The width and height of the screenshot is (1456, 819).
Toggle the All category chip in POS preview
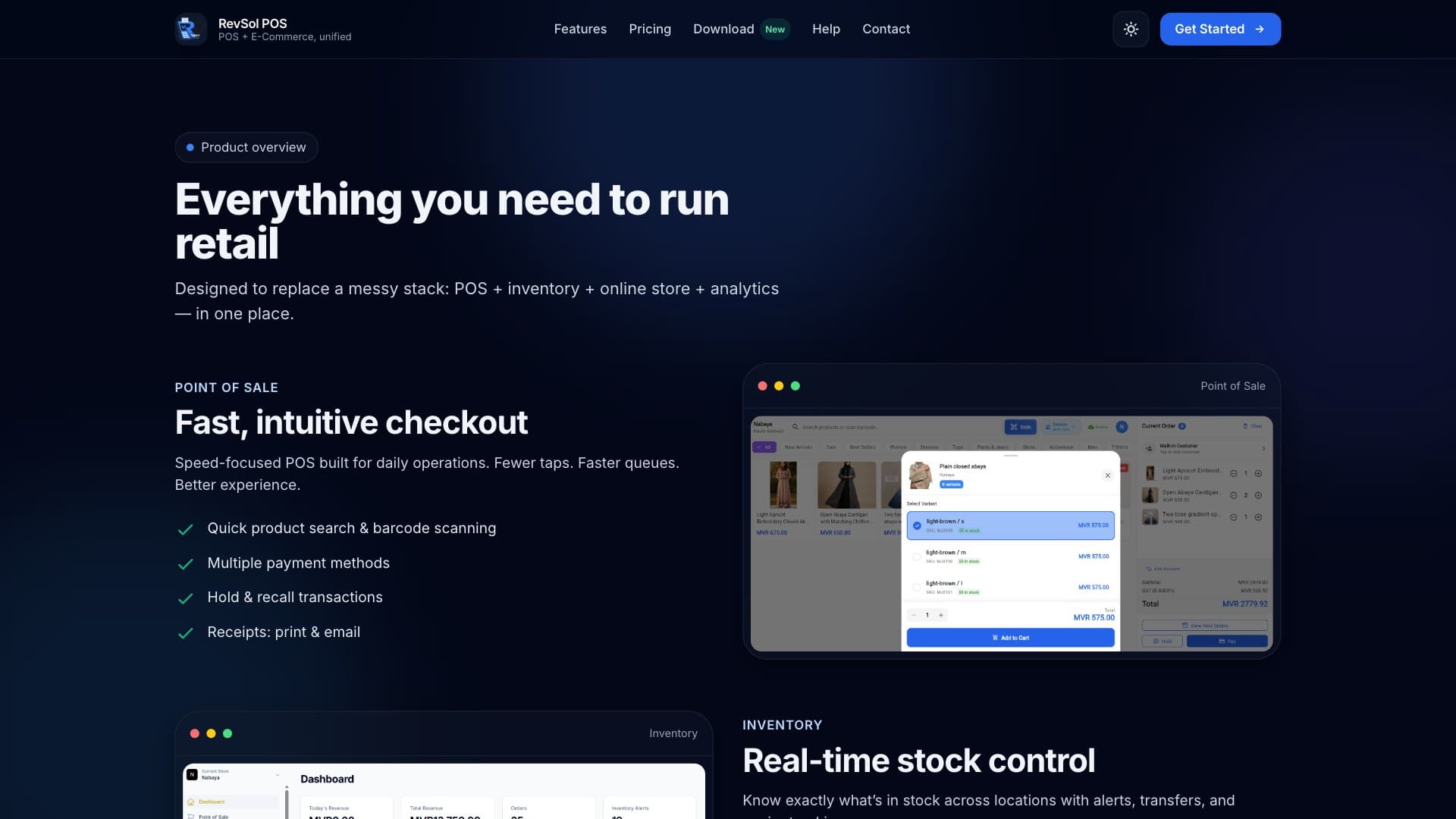coord(764,447)
